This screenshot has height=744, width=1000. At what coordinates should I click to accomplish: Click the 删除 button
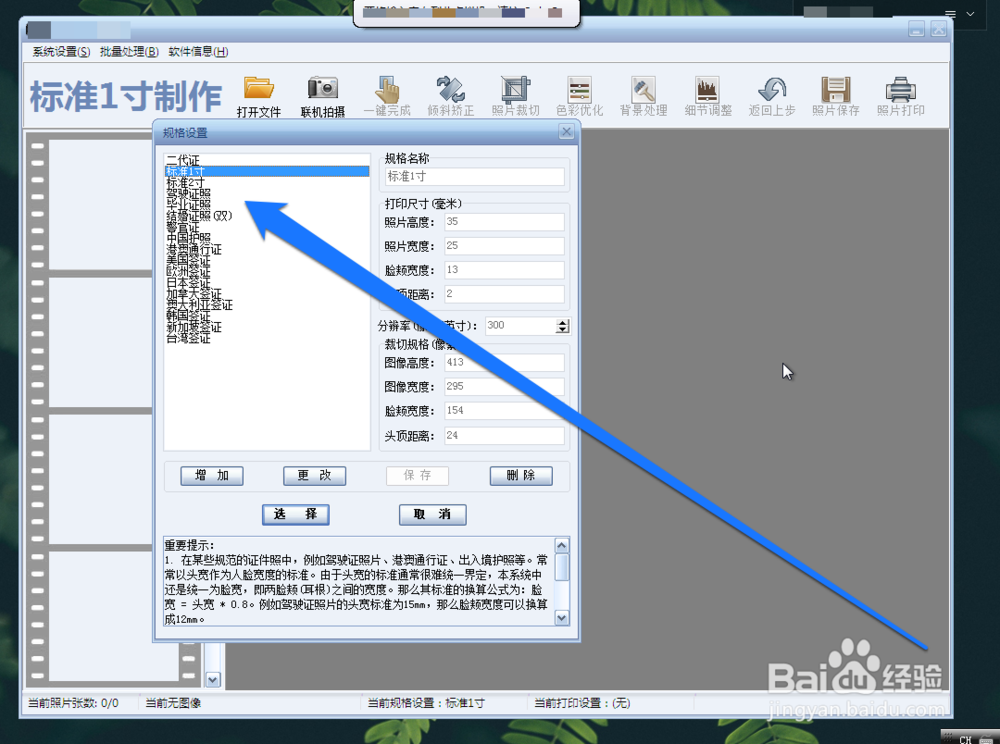tap(521, 476)
